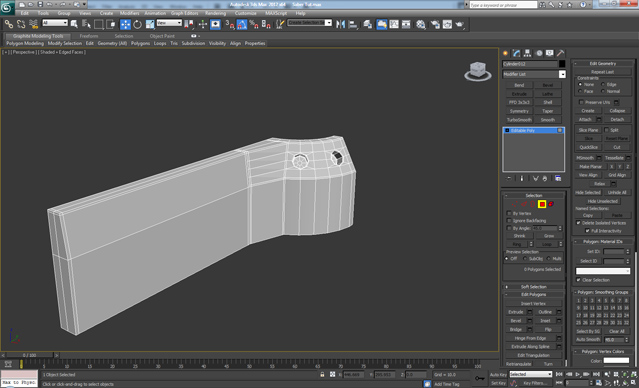Toggle the Window/Crossing selection icon

point(111,24)
